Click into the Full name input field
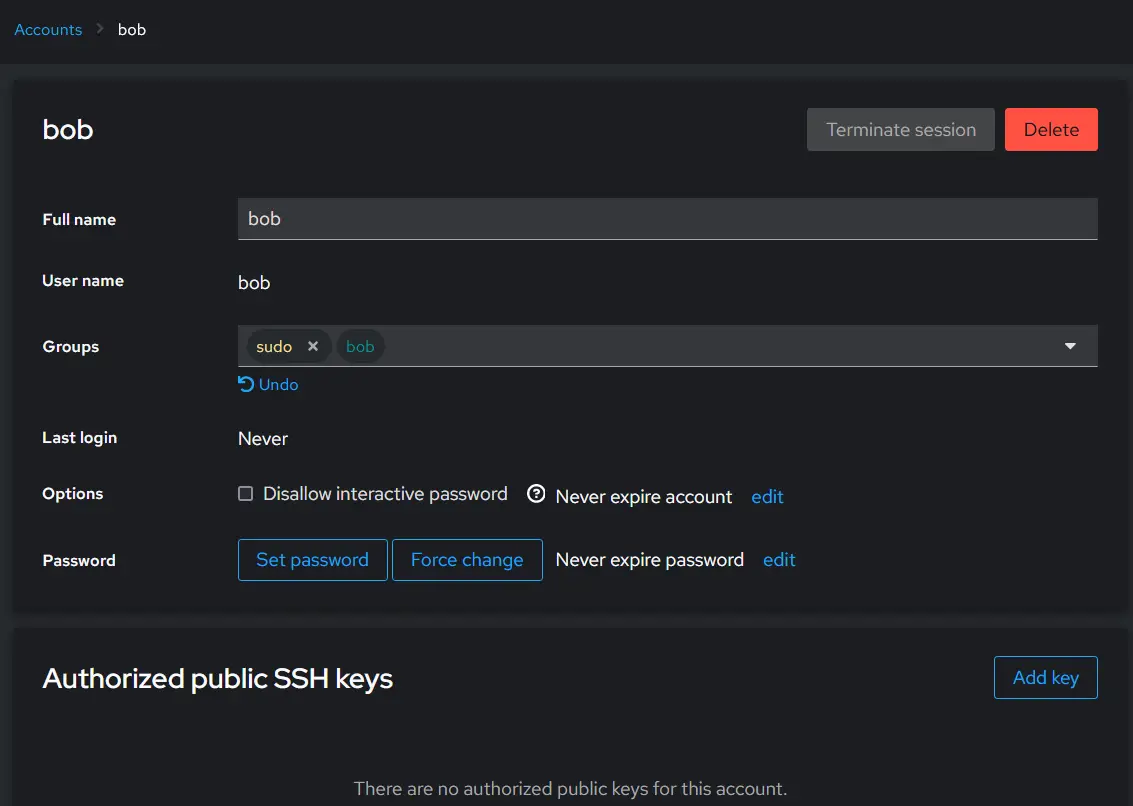The height and width of the screenshot is (806, 1133). (x=668, y=219)
